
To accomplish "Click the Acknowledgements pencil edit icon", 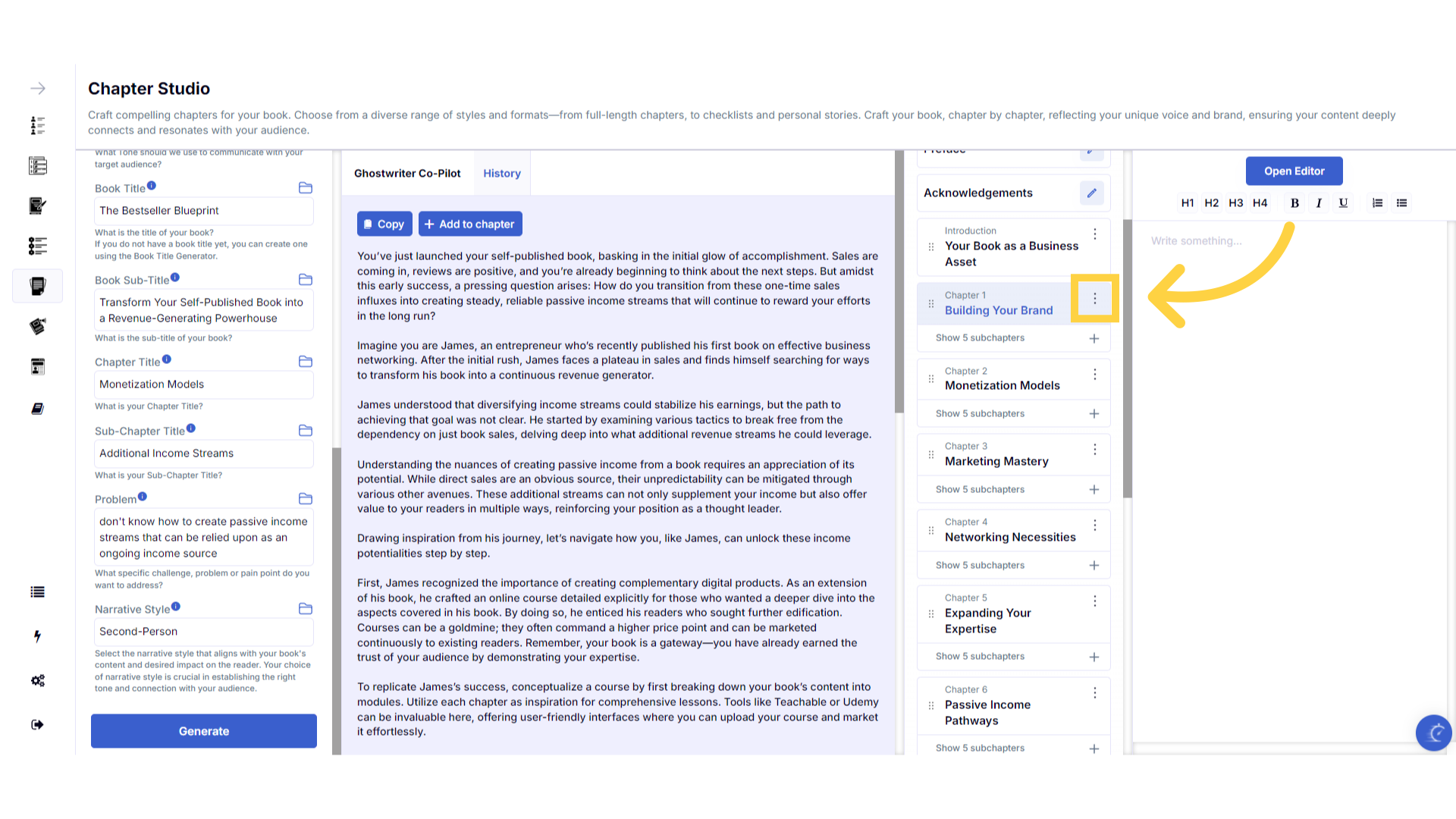I will pyautogui.click(x=1091, y=193).
